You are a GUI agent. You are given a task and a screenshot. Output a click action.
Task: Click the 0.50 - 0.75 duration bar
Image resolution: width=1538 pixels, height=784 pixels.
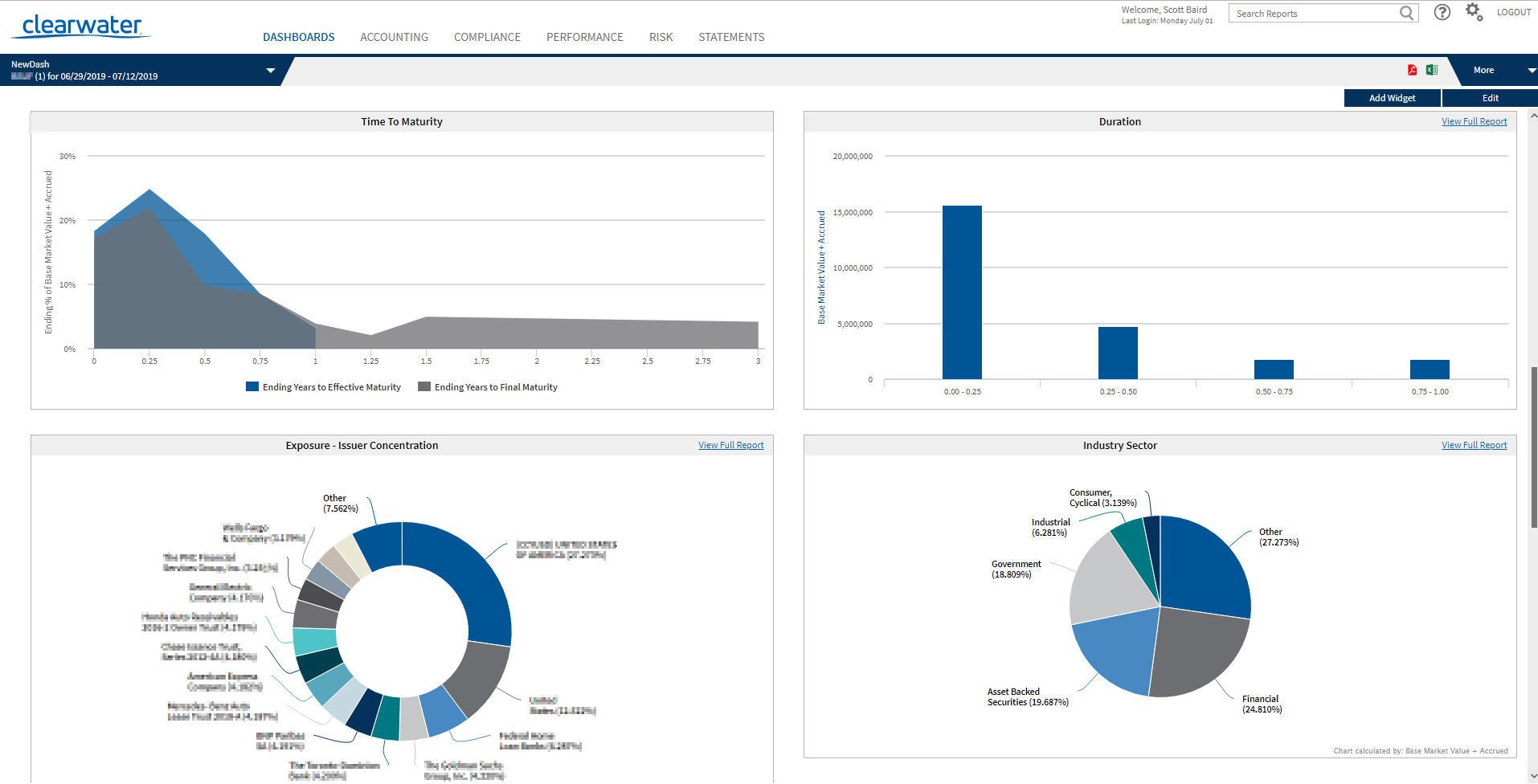click(x=1274, y=370)
